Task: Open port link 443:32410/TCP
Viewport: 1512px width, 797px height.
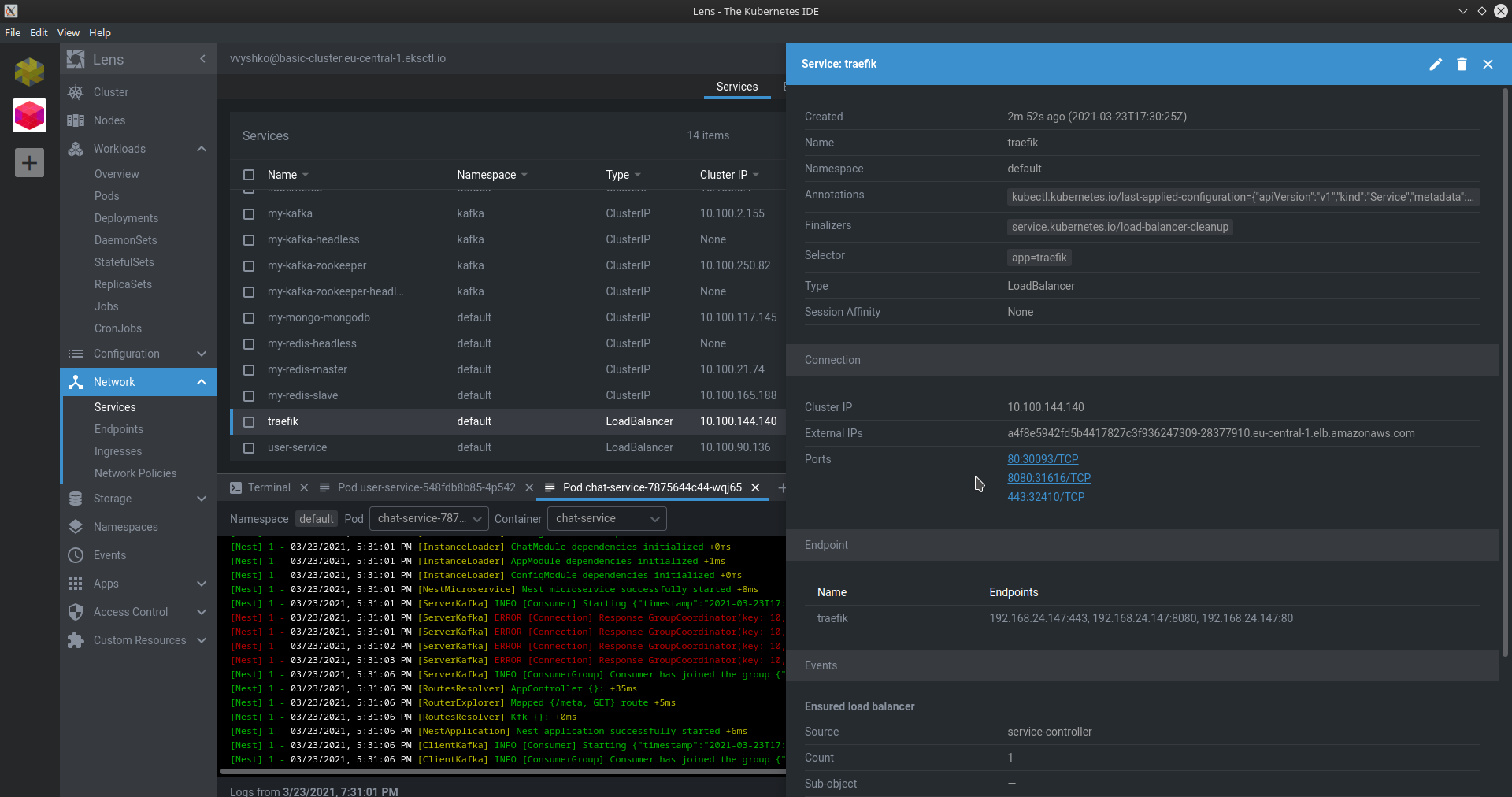Action: point(1046,497)
